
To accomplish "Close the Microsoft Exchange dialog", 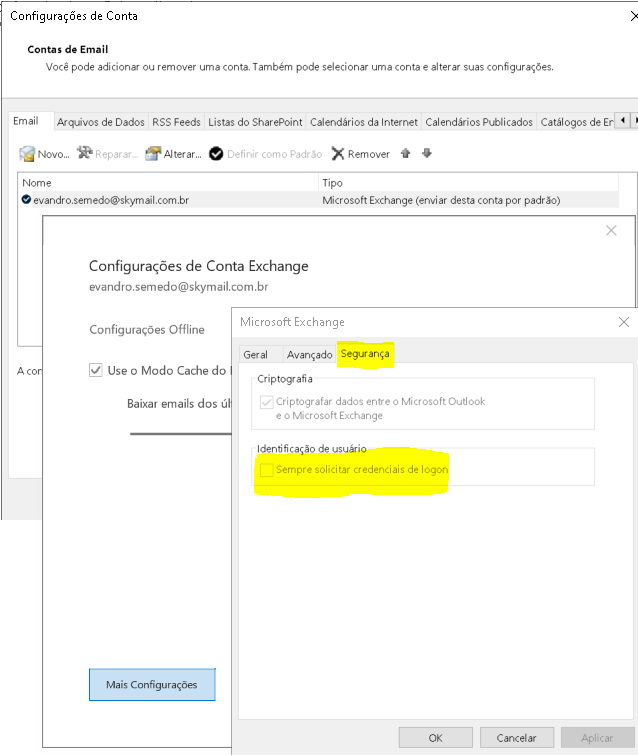I will (x=624, y=322).
